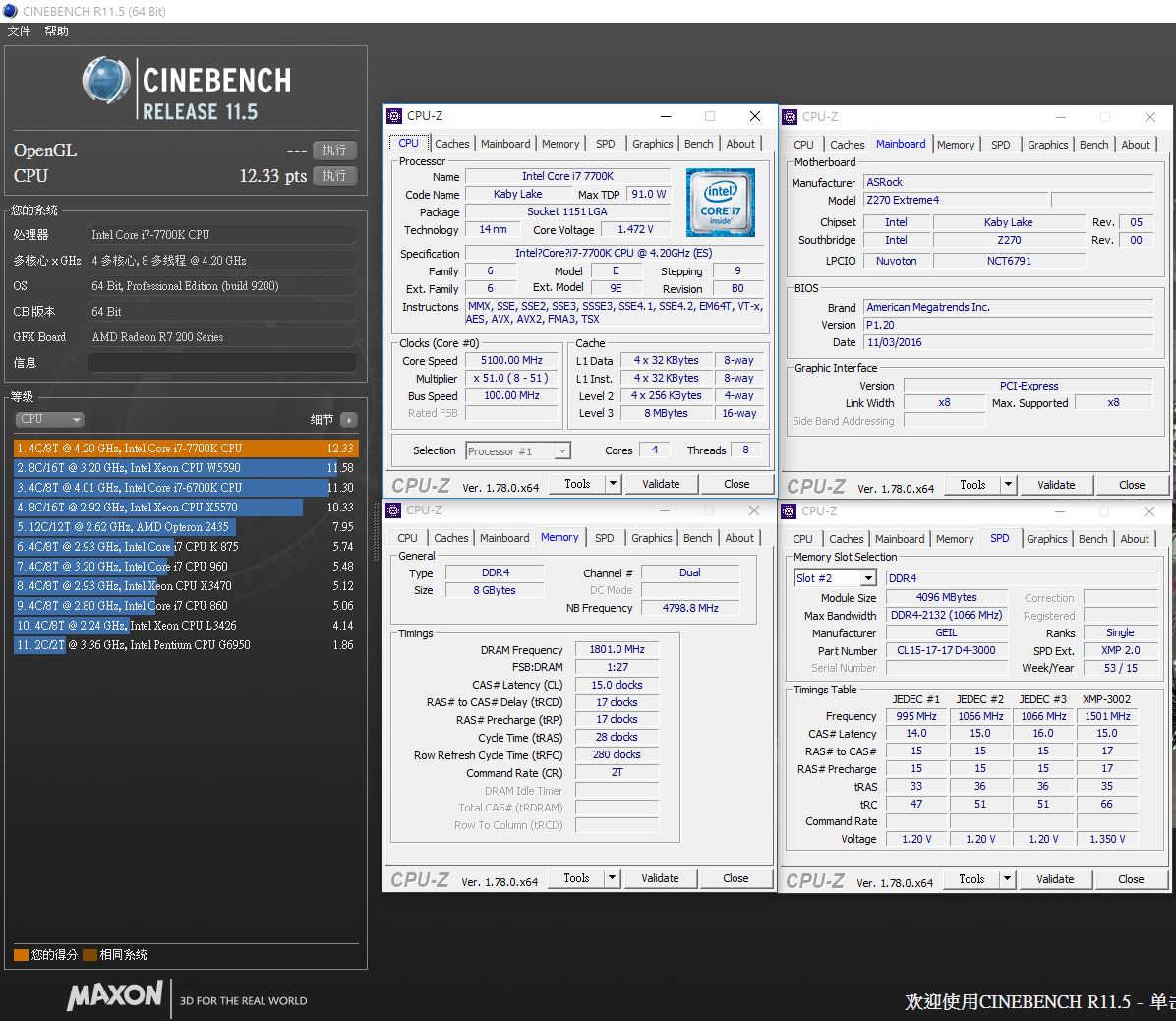Close the CPU-Z Mainboard window with X
1176x1021 pixels.
1149,116
